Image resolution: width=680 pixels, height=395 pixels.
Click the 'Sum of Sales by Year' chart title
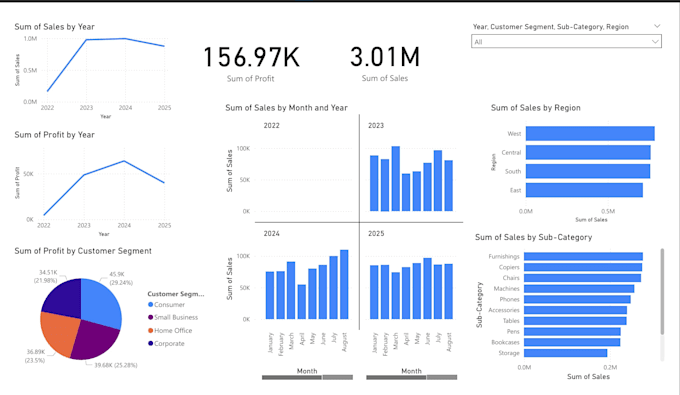[54, 27]
